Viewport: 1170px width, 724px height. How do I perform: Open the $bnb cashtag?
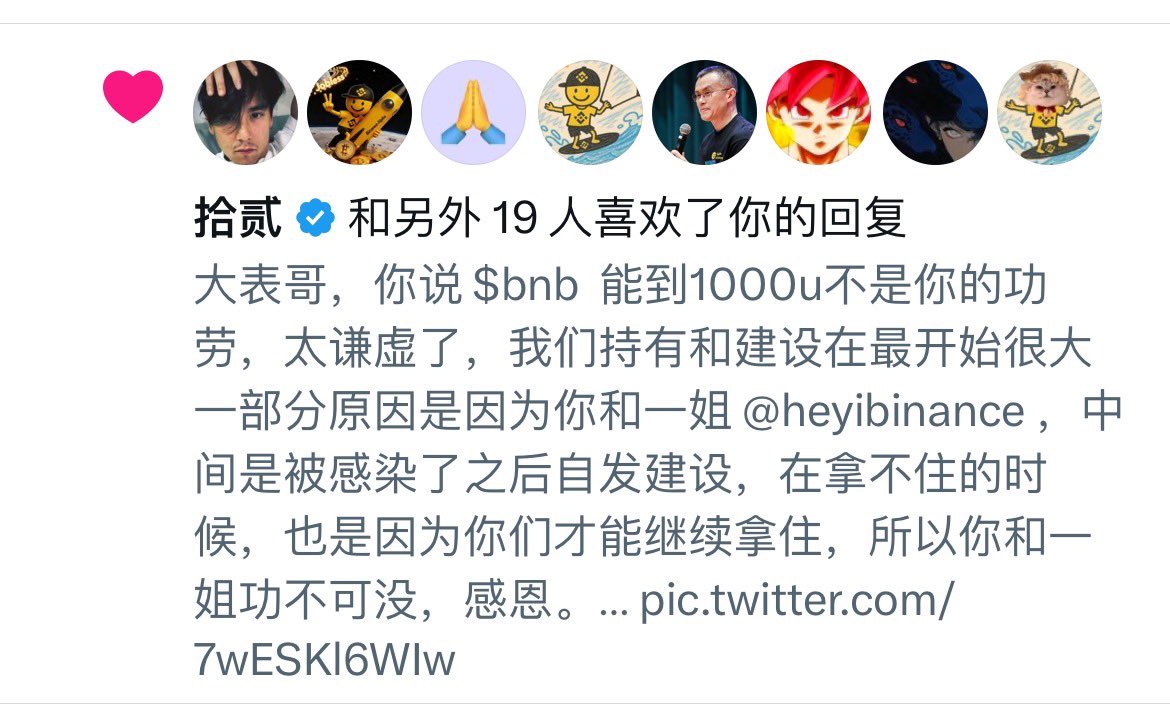click(525, 285)
